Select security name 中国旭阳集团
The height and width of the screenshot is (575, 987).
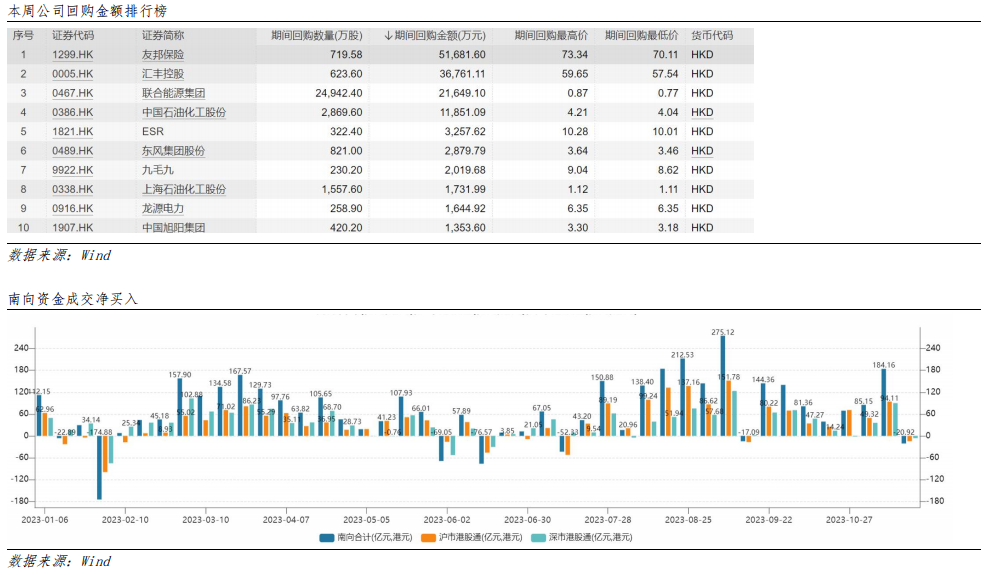[x=174, y=228]
